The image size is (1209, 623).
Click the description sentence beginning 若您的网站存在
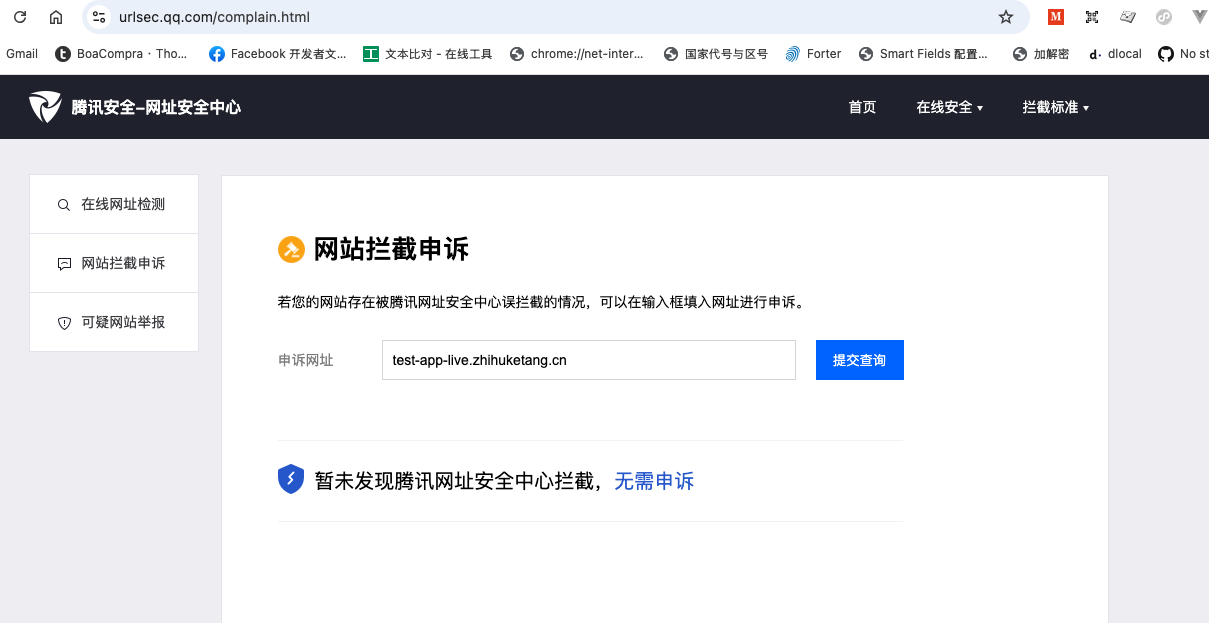click(x=541, y=301)
